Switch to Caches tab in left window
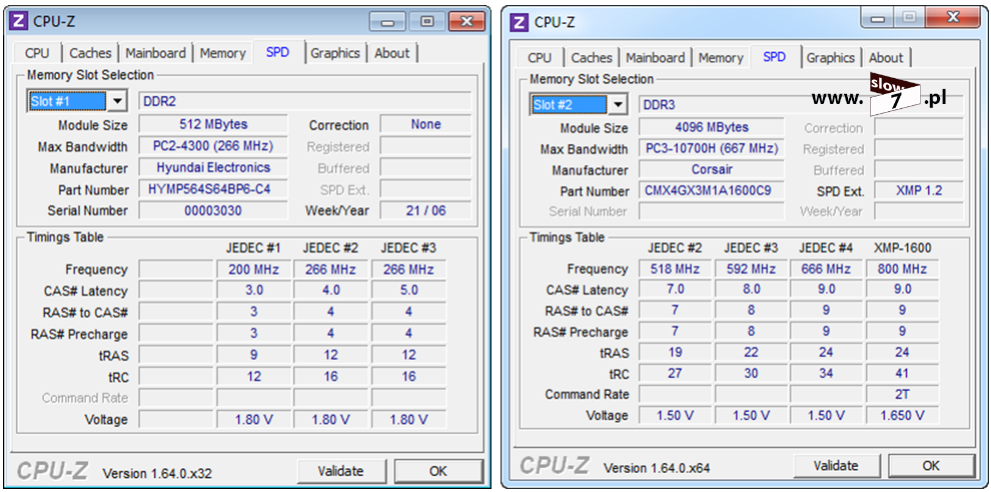Screen dimensions: 991x492 coord(90,53)
